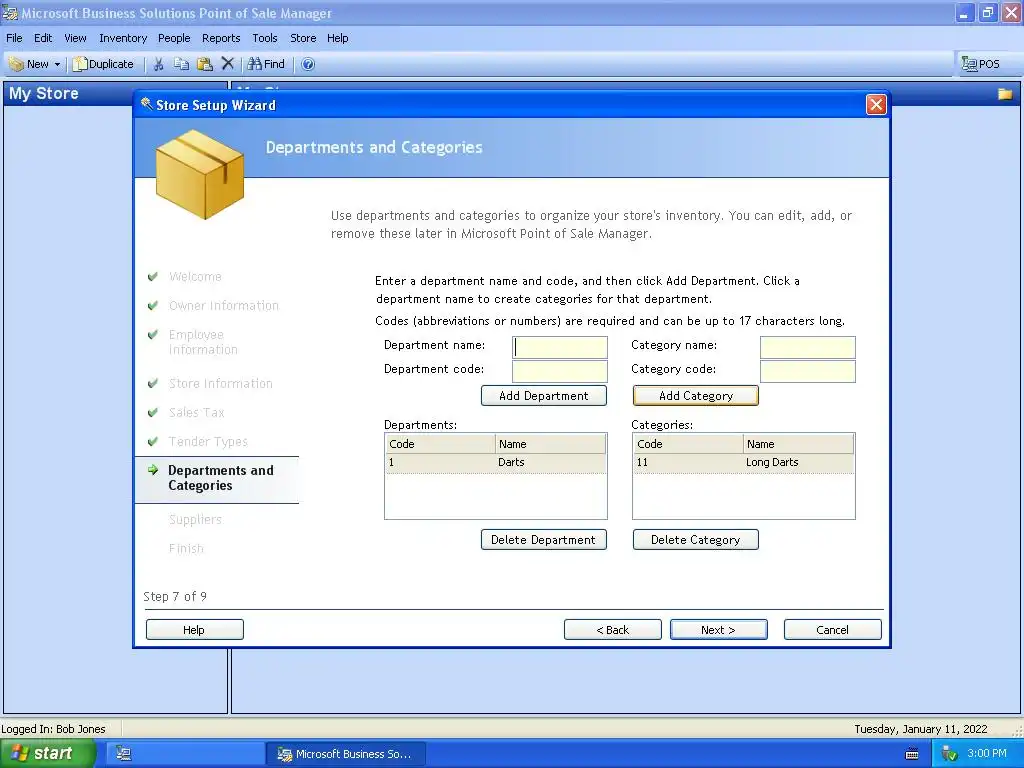Click the Microsoft Business Solutions taskbar button
This screenshot has height=768, width=1024.
346,754
